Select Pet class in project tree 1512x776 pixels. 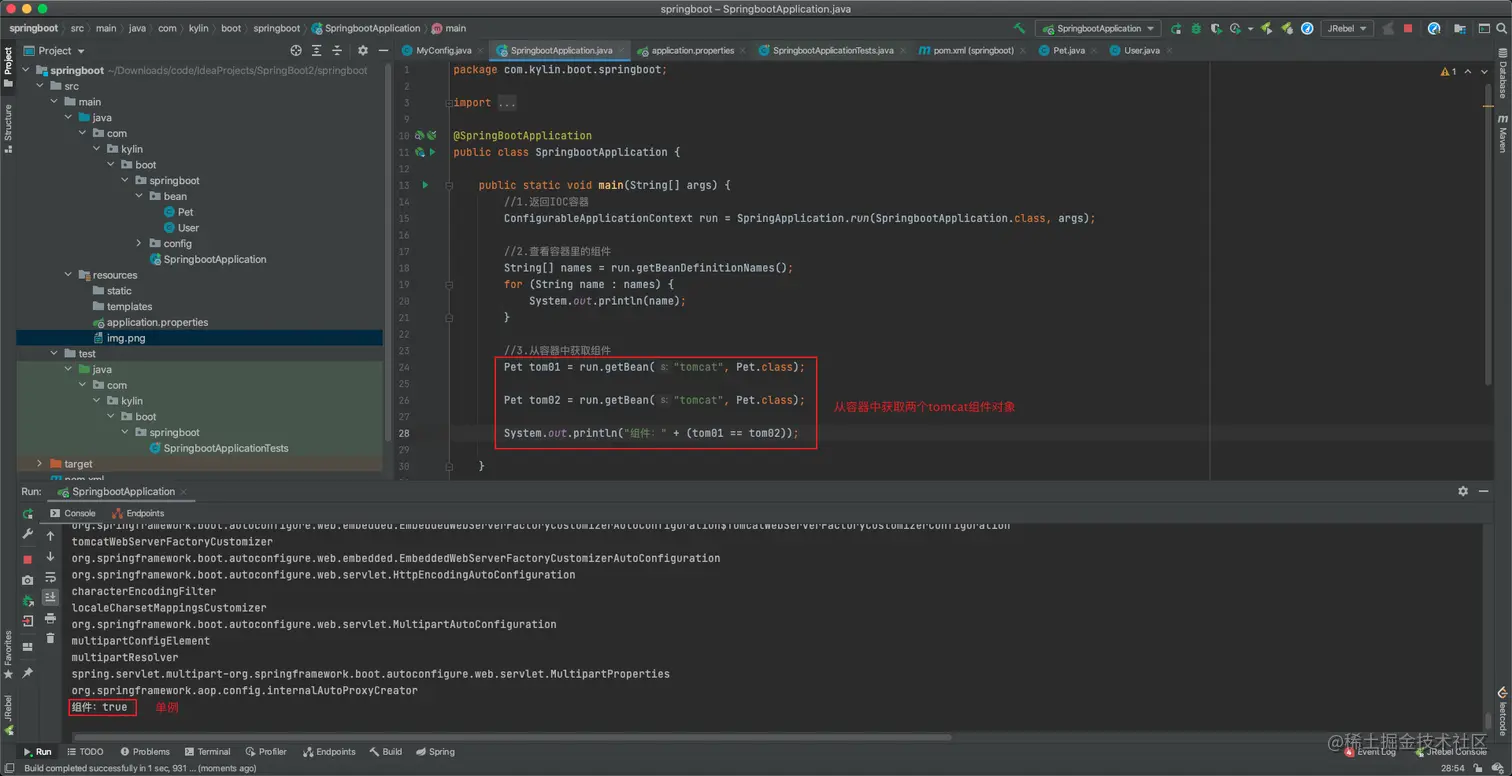tap(178, 212)
